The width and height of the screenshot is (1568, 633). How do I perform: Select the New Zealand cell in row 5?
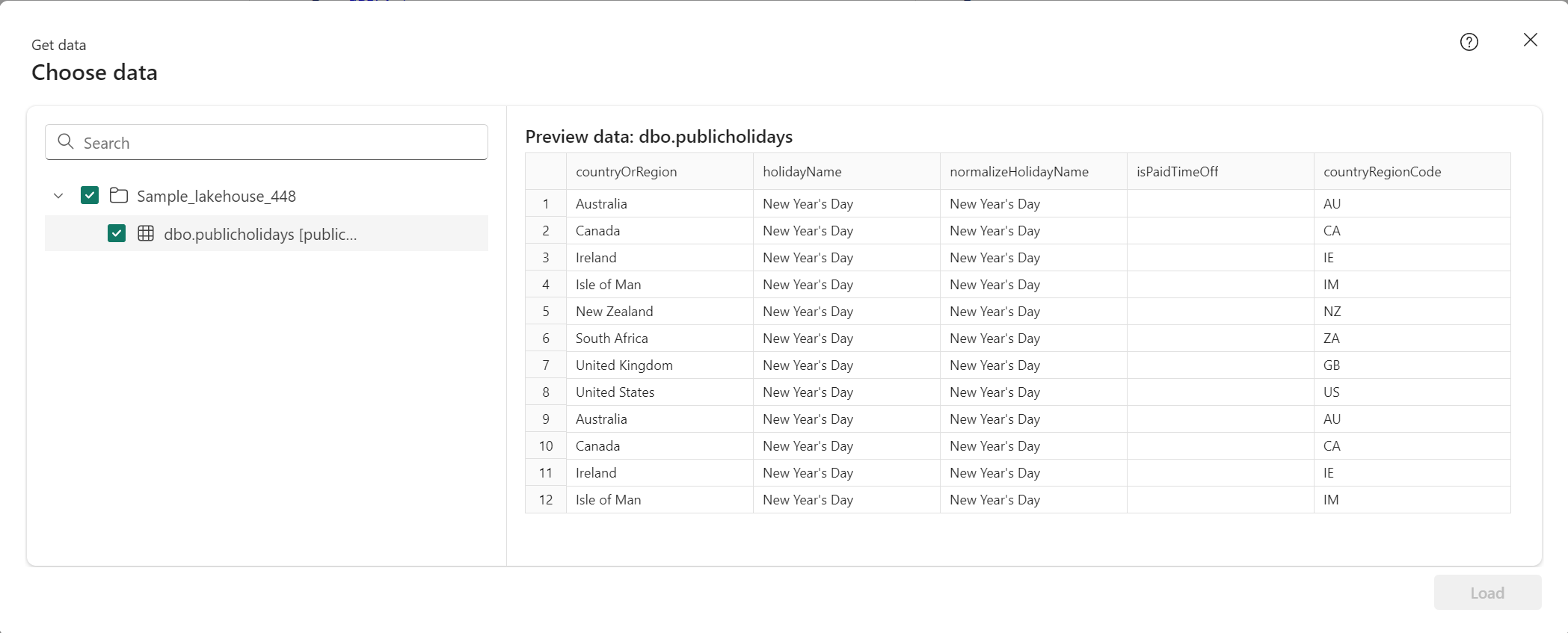pos(660,312)
